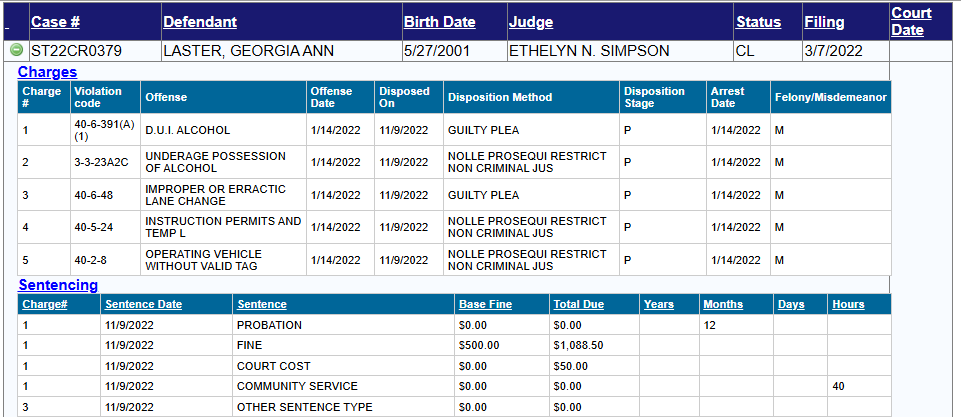
Task: Open the Sentencing section link
Action: [58, 285]
